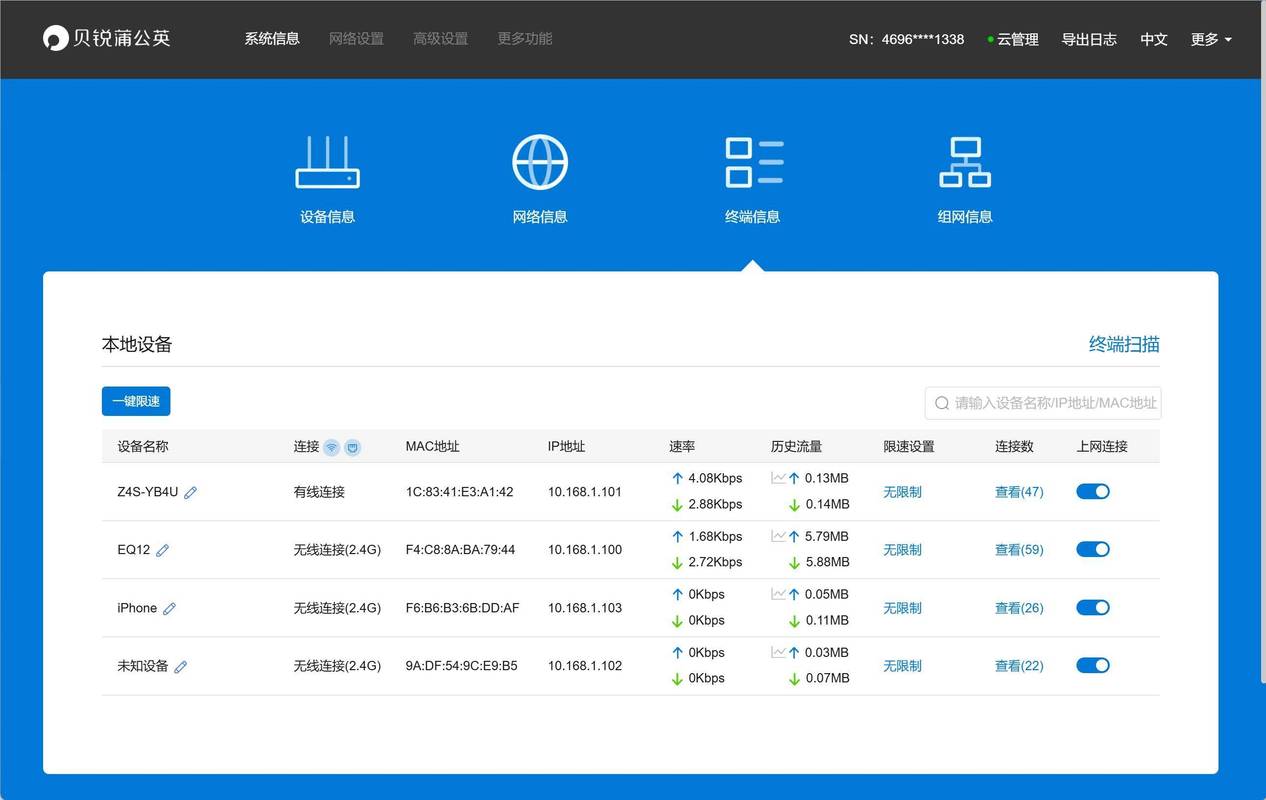Click the 历史流量 column header
1266x800 pixels.
(796, 447)
